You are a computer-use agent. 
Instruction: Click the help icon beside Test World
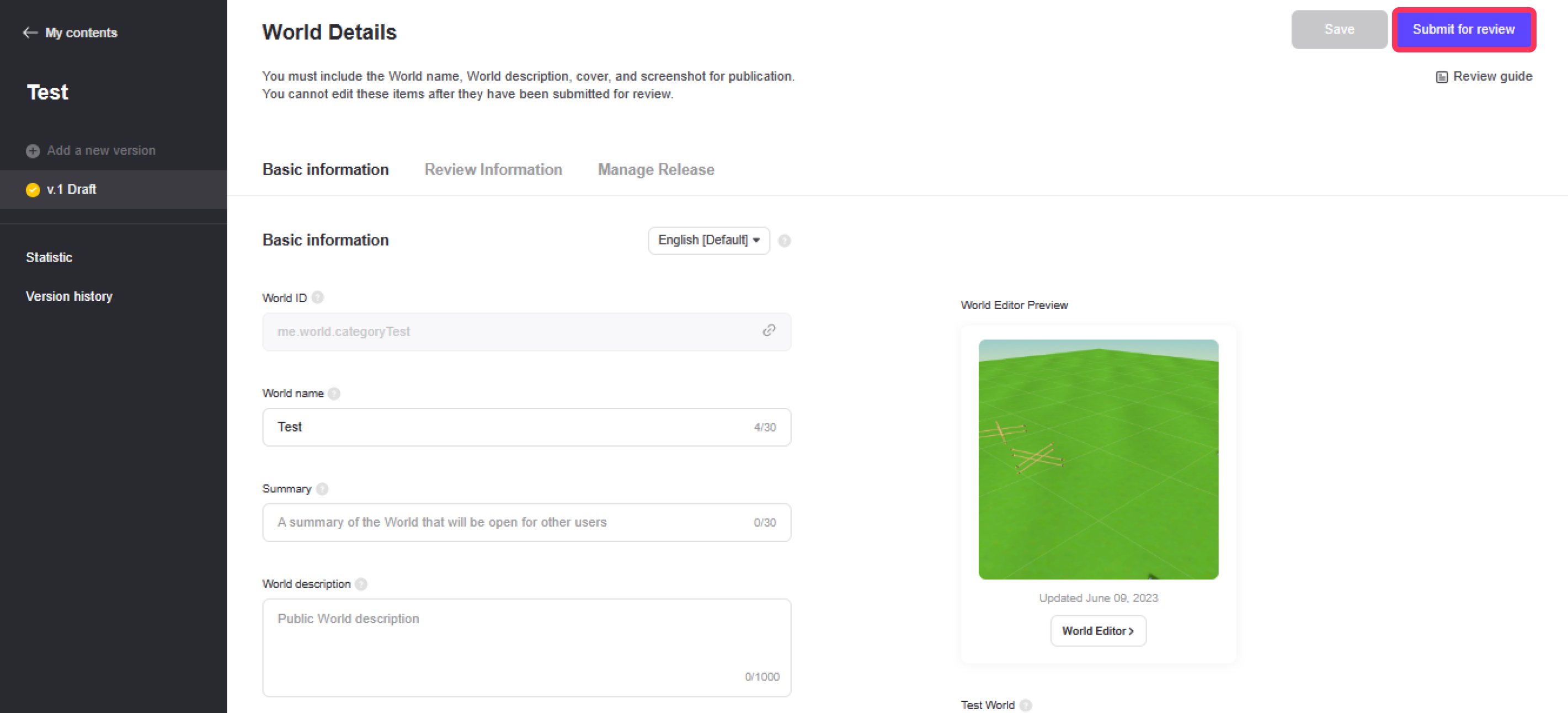coord(1026,705)
